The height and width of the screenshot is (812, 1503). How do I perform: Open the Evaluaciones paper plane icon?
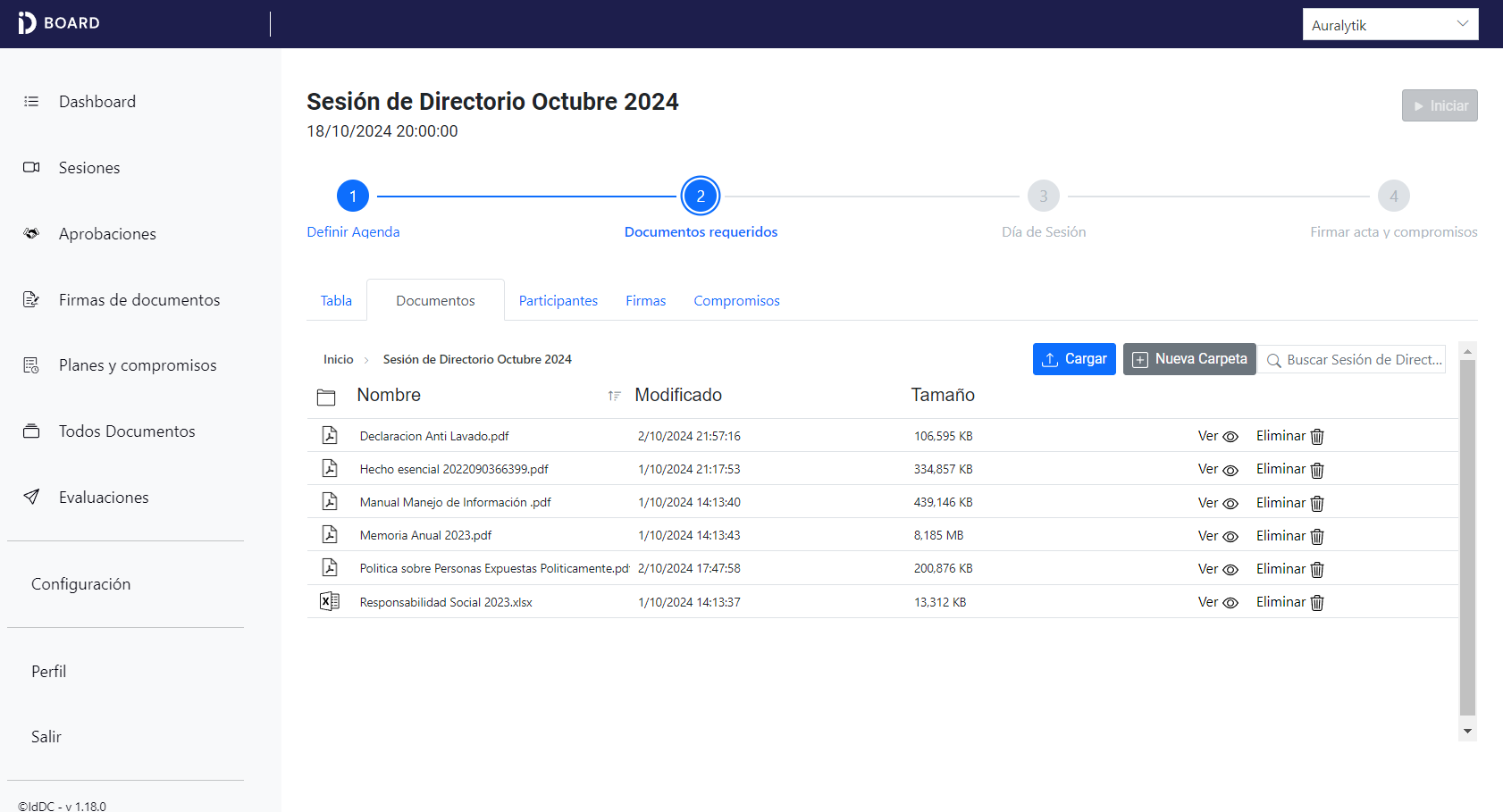(x=31, y=497)
